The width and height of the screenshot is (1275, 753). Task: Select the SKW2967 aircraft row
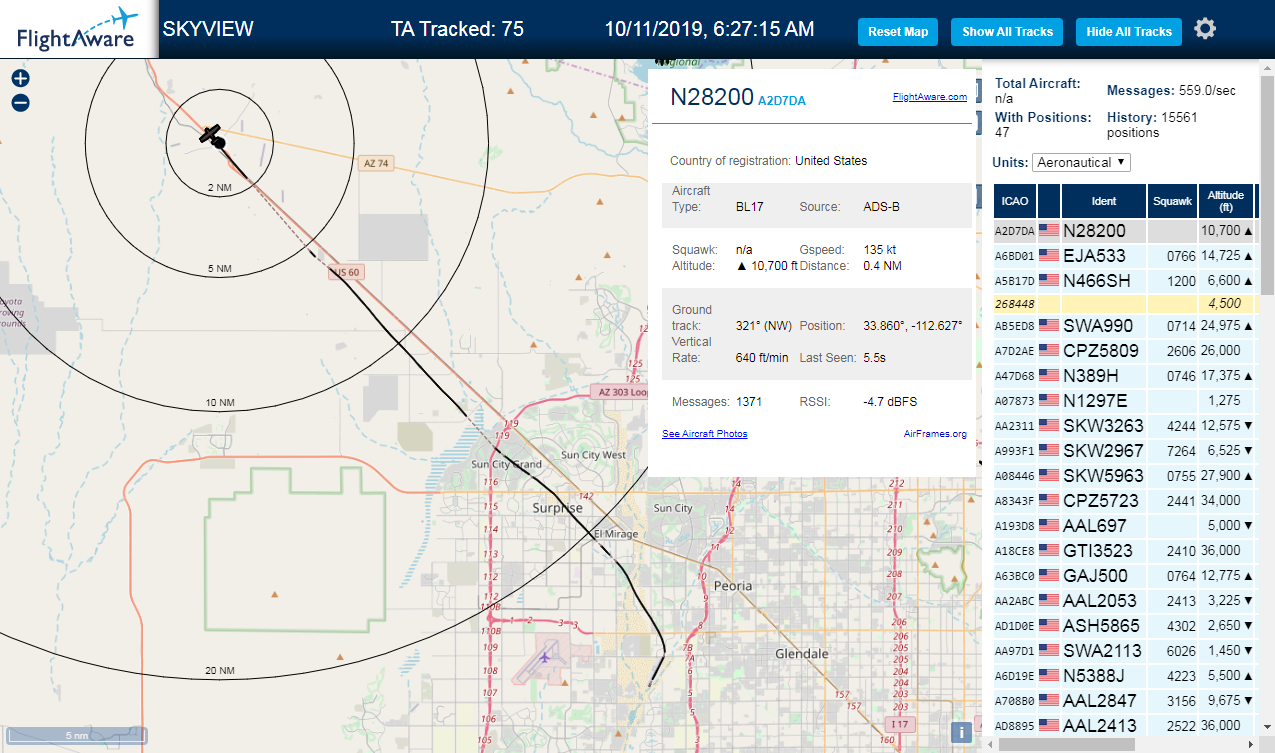point(1124,451)
